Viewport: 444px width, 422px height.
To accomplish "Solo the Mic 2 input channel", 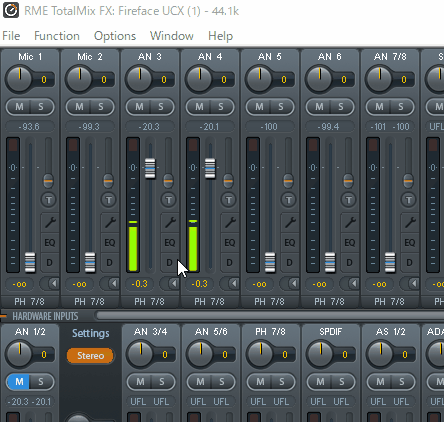I will pyautogui.click(x=101, y=107).
